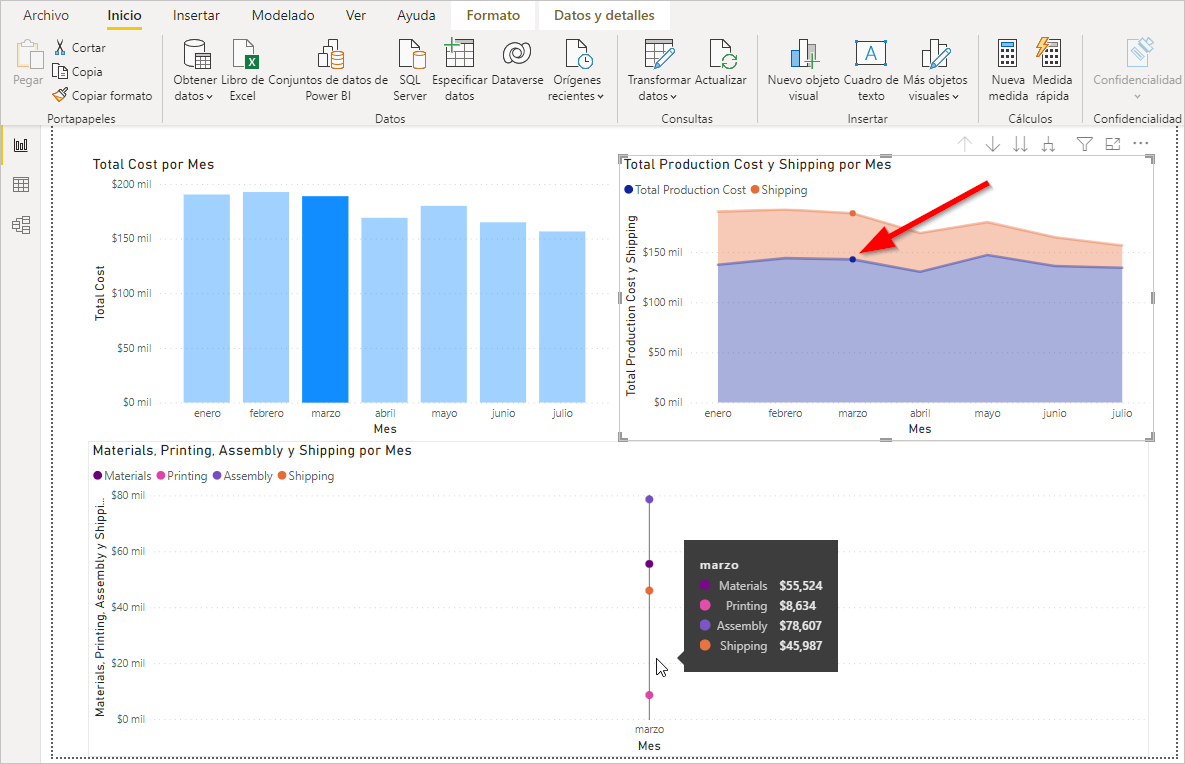Click the Materials point at $55,524 in the bottom chart
1185x764 pixels.
point(649,564)
